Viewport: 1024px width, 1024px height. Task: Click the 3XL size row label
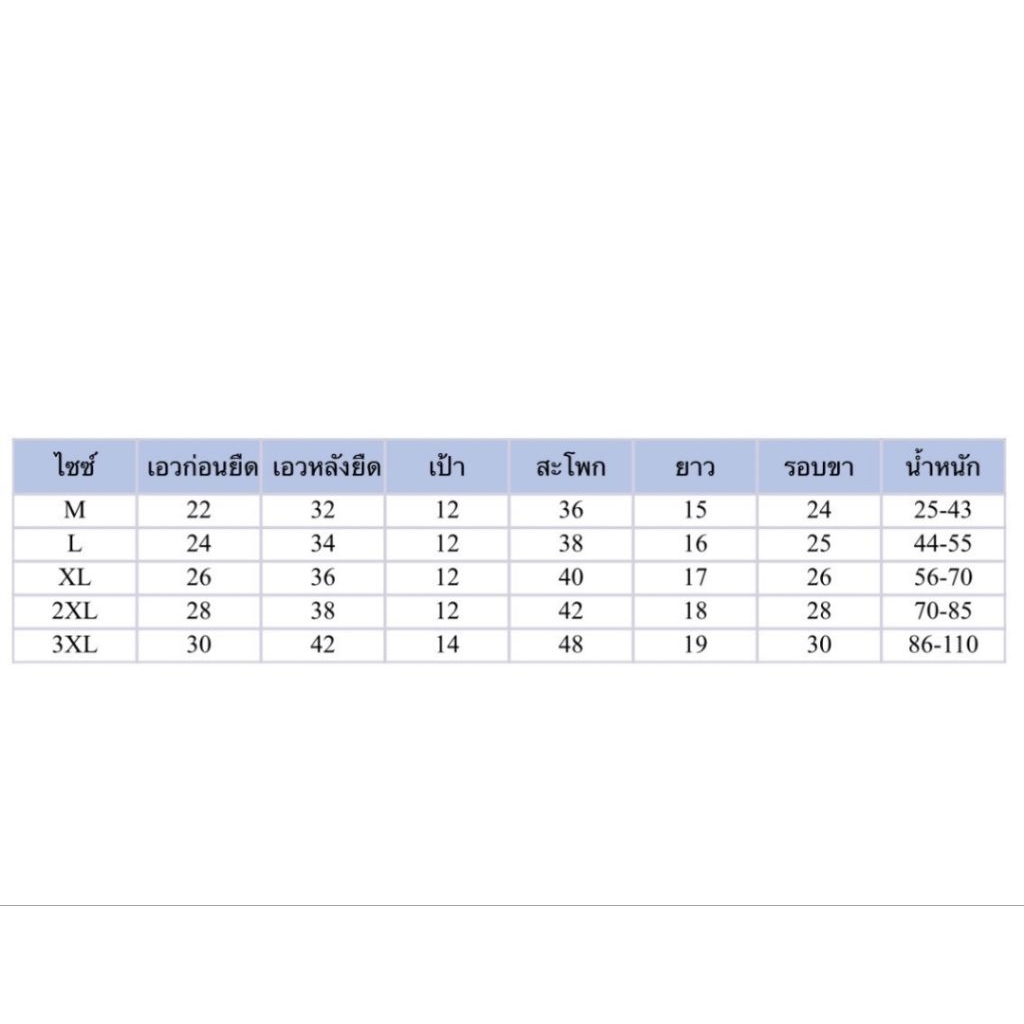pos(75,645)
